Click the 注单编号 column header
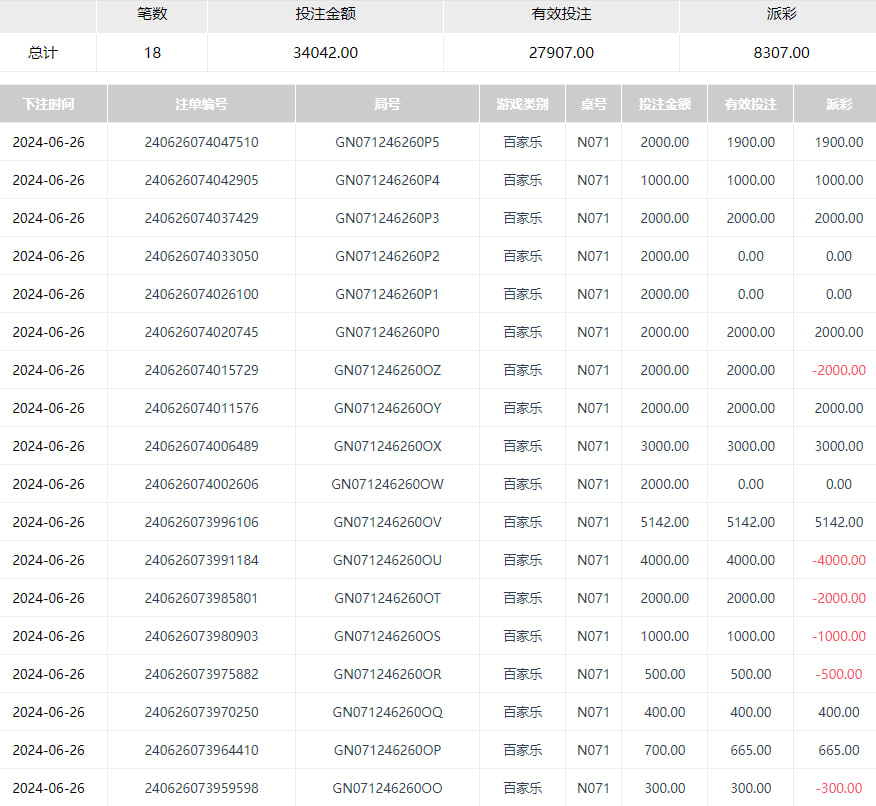This screenshot has height=806, width=876. pyautogui.click(x=201, y=104)
